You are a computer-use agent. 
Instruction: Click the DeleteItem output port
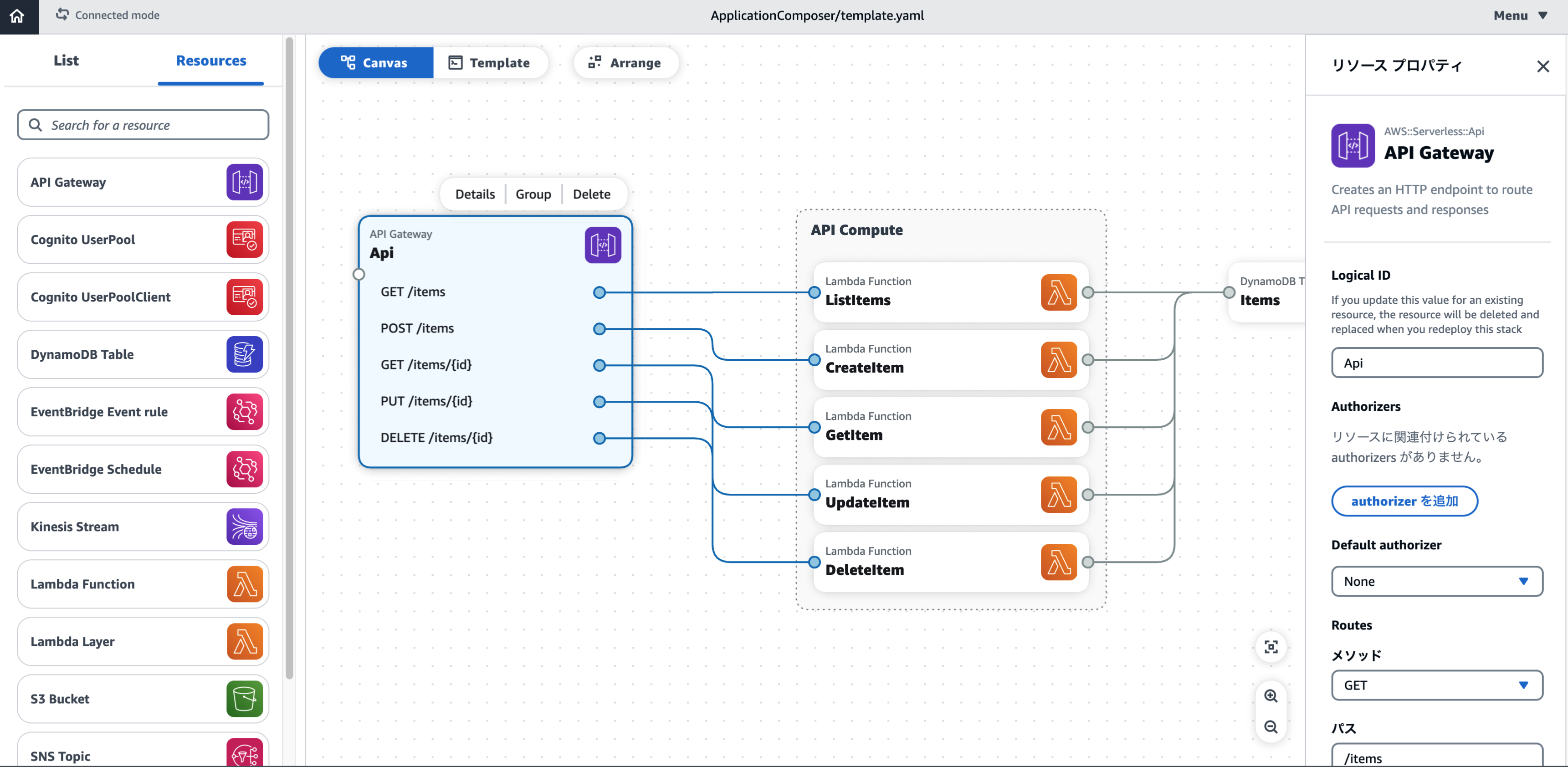coord(1088,562)
